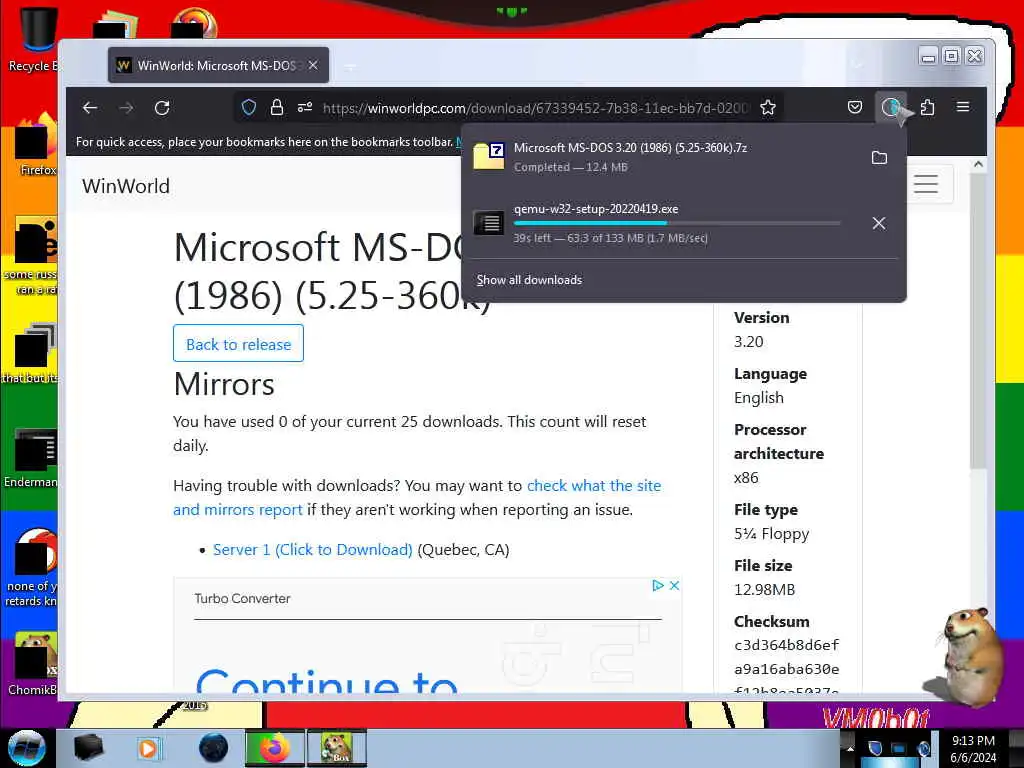Cancel the qemu-w32-setup download
This screenshot has height=768, width=1024.
[879, 223]
